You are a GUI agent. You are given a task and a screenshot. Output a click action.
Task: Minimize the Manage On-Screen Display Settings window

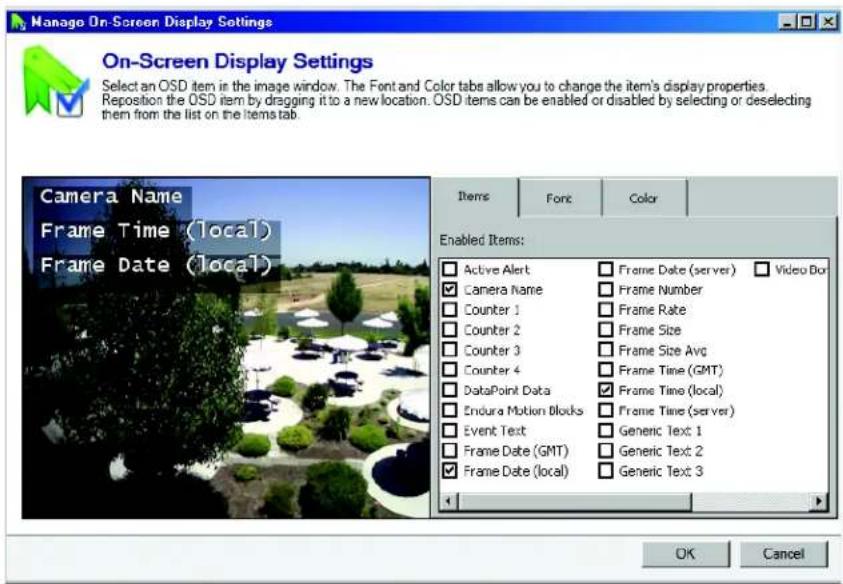[787, 22]
